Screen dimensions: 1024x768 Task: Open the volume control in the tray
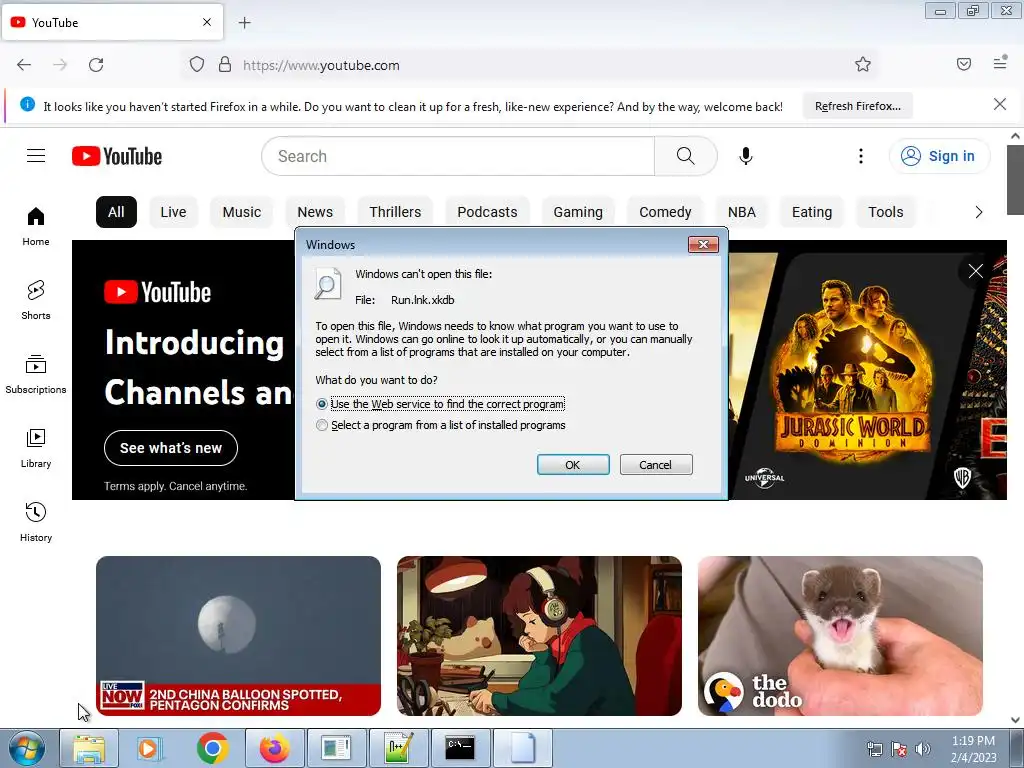(923, 749)
